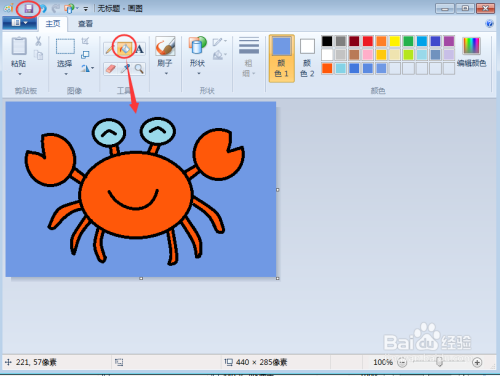Image resolution: width=500 pixels, height=376 pixels.
Task: Pick the gray-50% swatch in top row
Action: point(341,41)
